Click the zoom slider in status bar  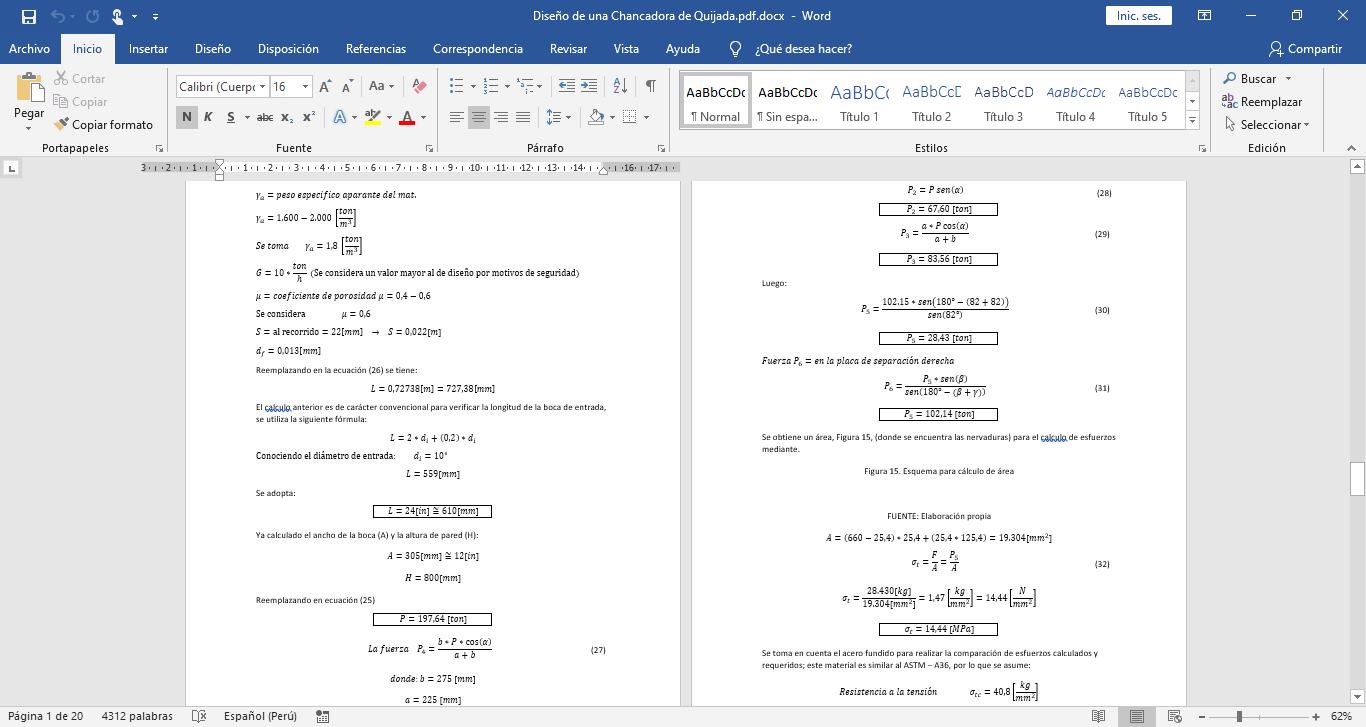[x=1239, y=716]
